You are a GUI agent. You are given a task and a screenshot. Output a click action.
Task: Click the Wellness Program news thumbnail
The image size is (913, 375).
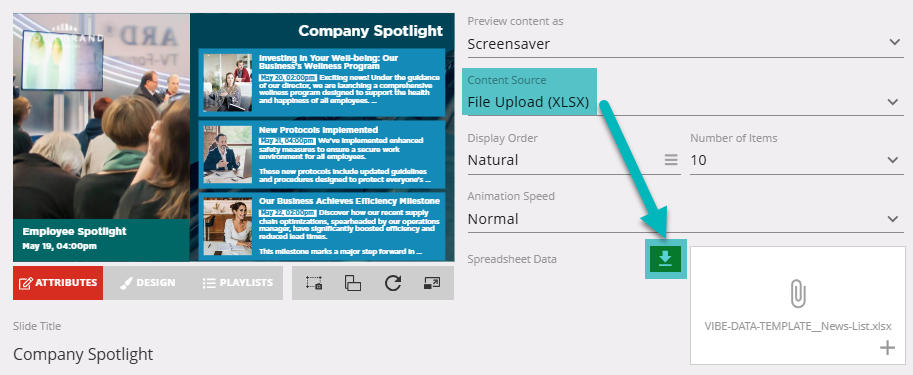coord(228,83)
